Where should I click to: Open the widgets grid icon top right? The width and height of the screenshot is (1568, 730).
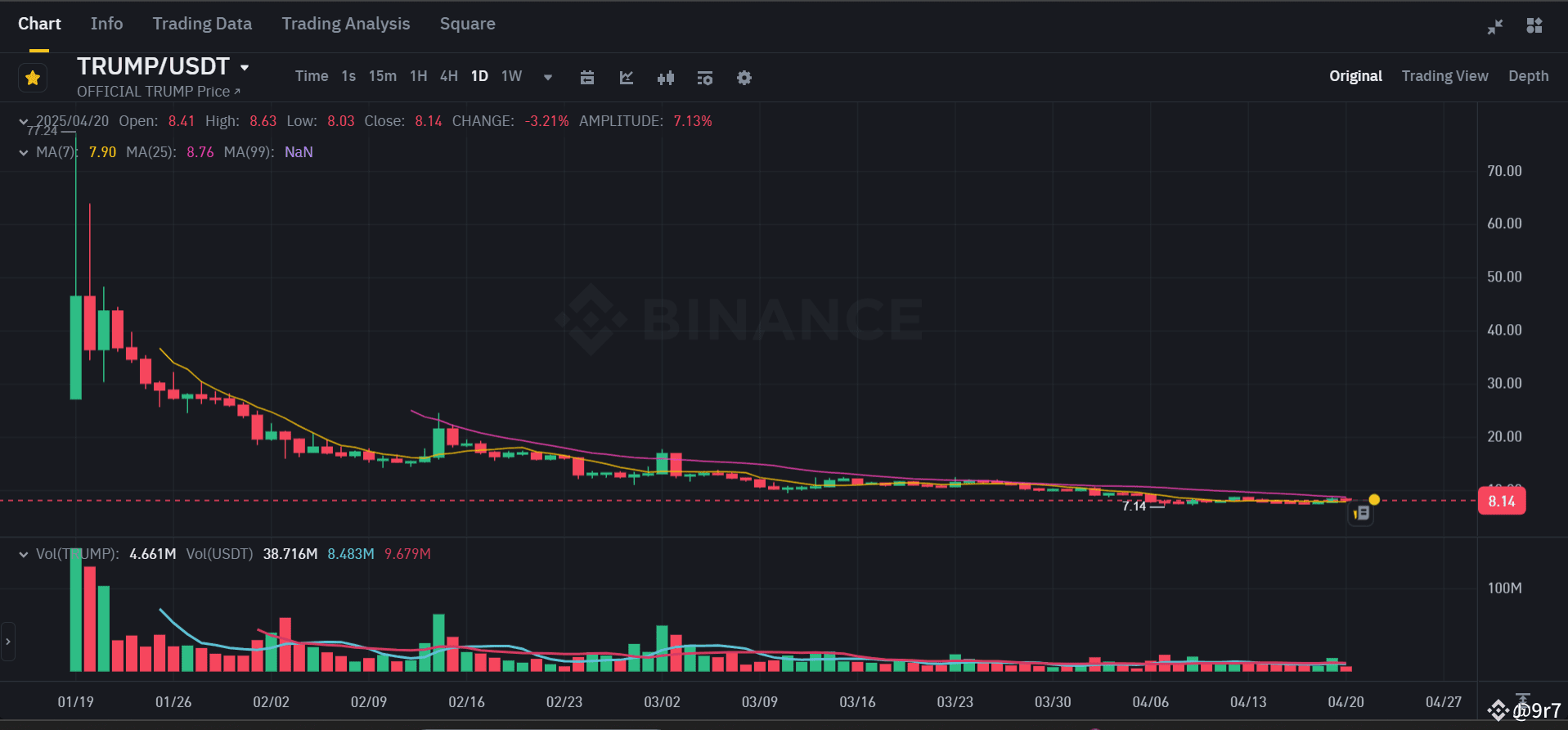(x=1535, y=25)
